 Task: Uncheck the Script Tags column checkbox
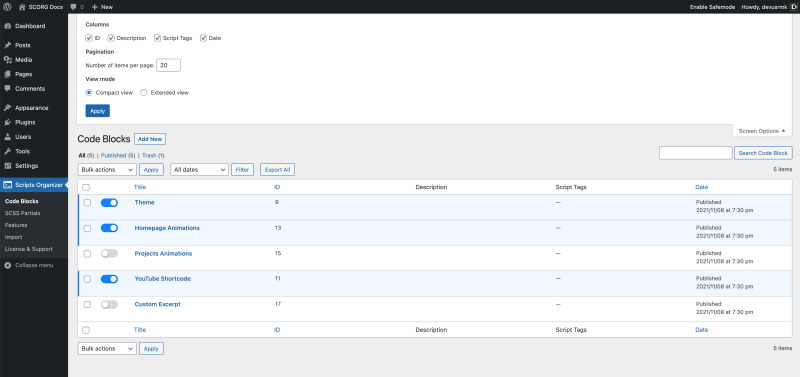(158, 38)
